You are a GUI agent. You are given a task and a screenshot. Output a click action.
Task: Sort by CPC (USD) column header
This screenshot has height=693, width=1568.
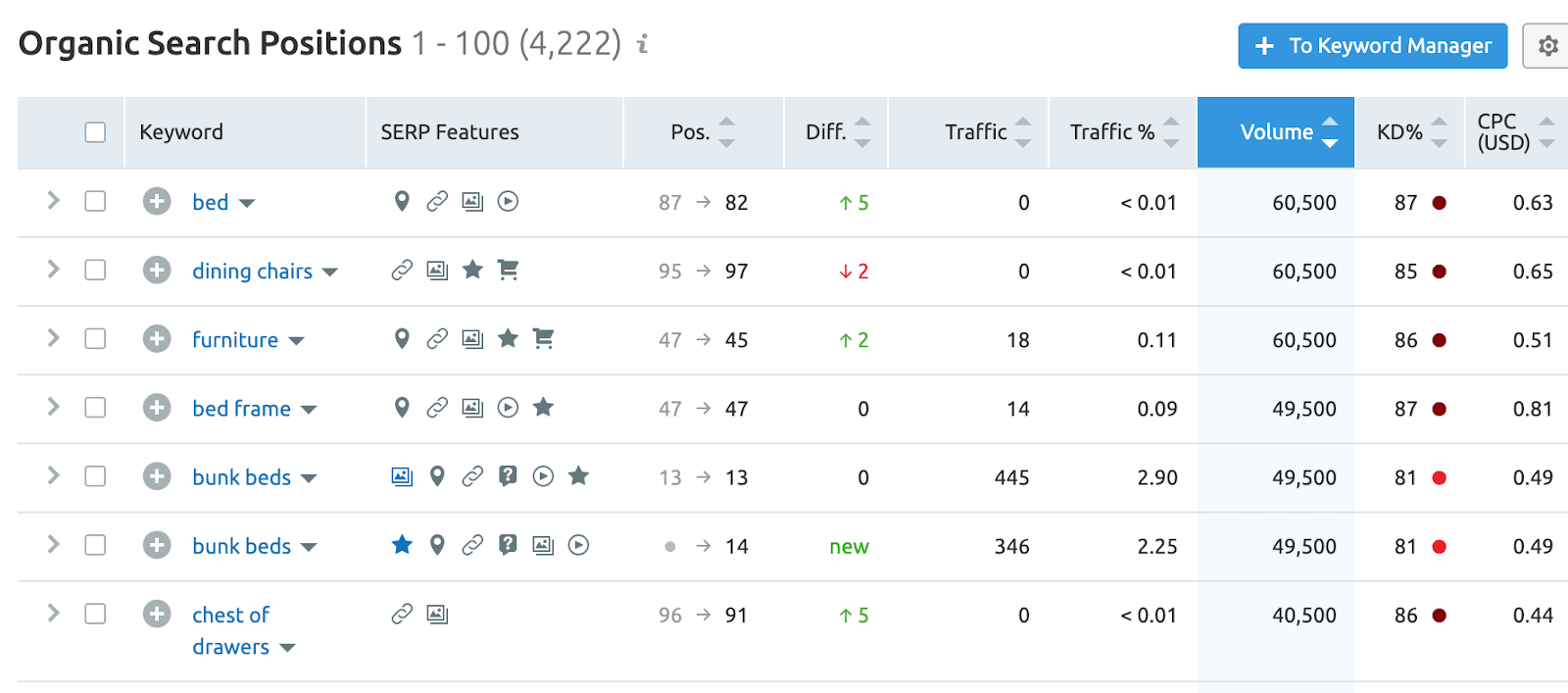point(1515,132)
